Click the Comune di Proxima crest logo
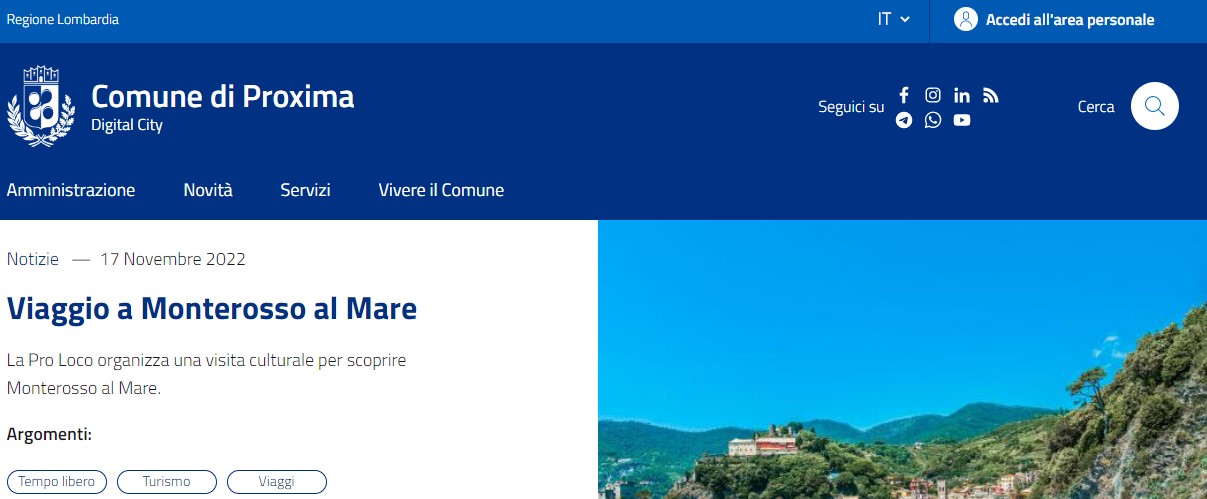 41,106
